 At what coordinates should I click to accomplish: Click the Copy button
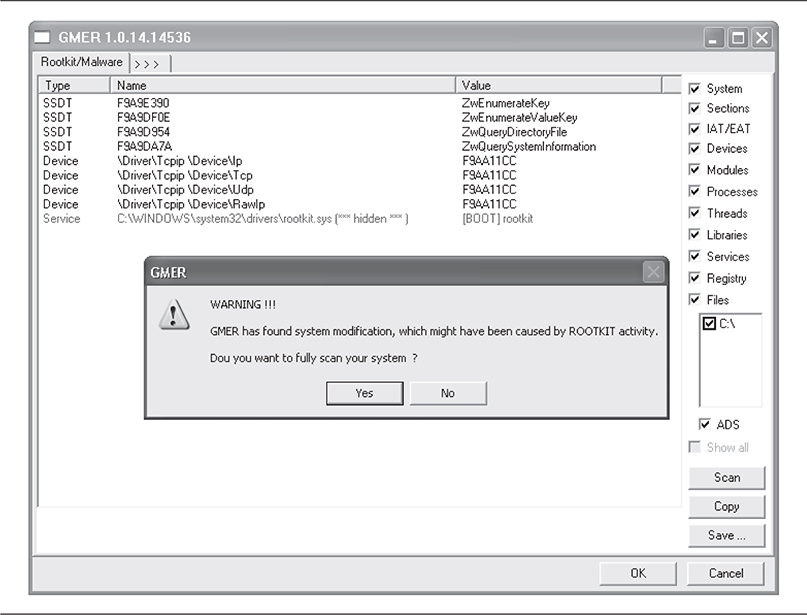point(727,506)
